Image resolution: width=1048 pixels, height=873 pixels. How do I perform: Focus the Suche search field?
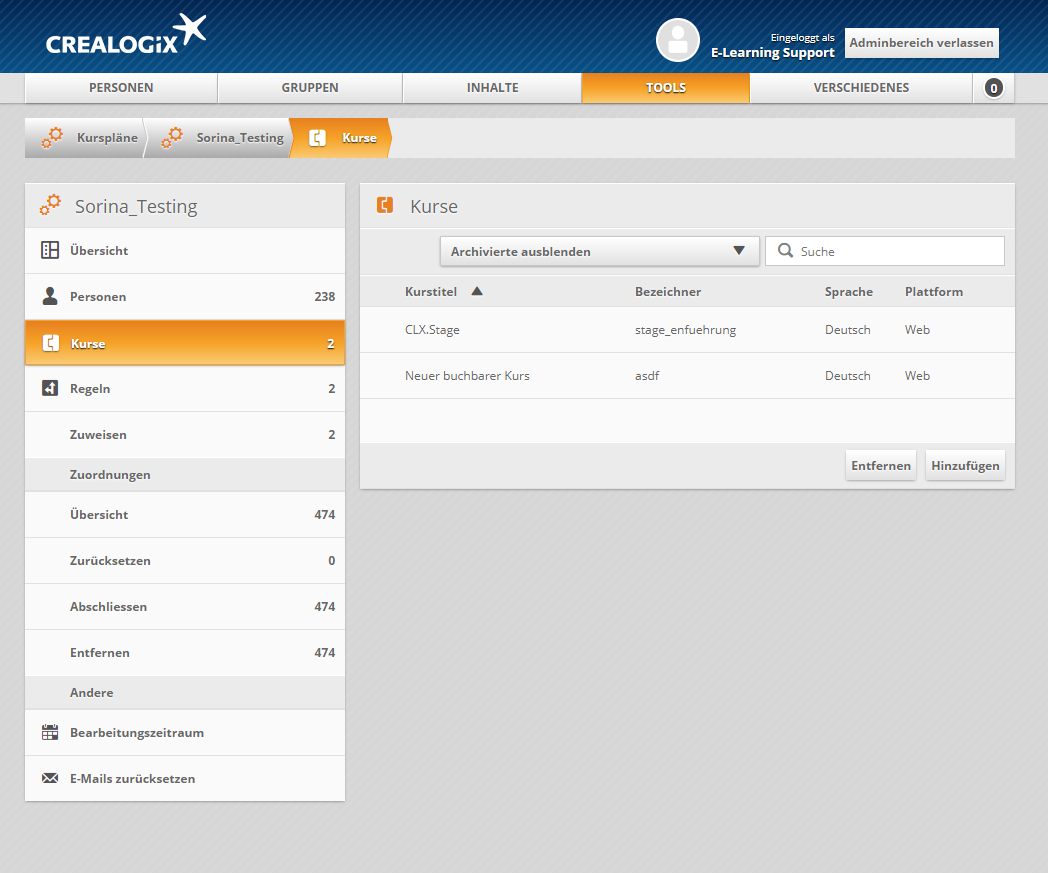coord(895,251)
